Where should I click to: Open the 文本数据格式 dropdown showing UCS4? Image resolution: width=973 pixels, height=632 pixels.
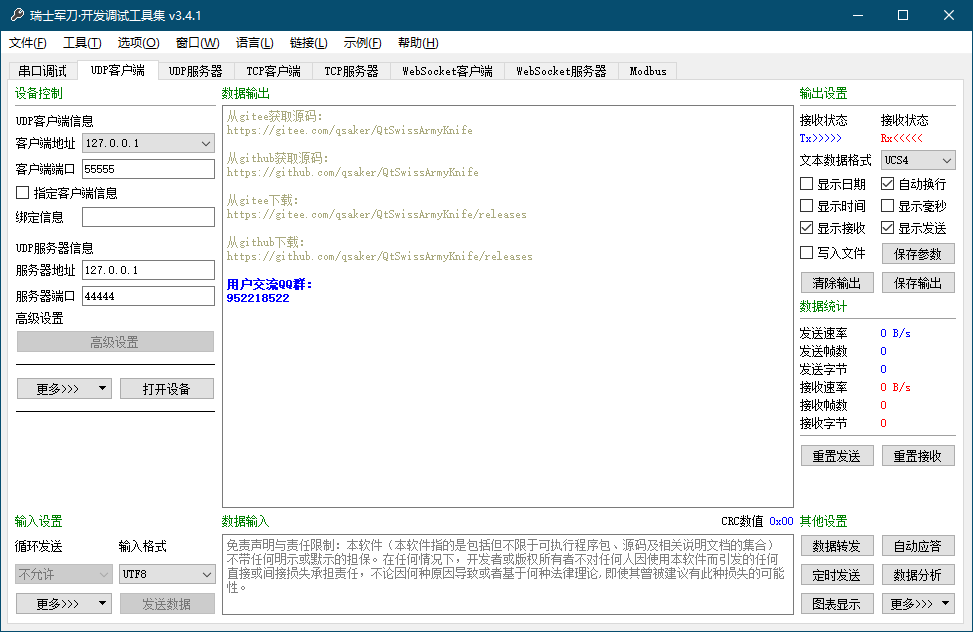(917, 159)
